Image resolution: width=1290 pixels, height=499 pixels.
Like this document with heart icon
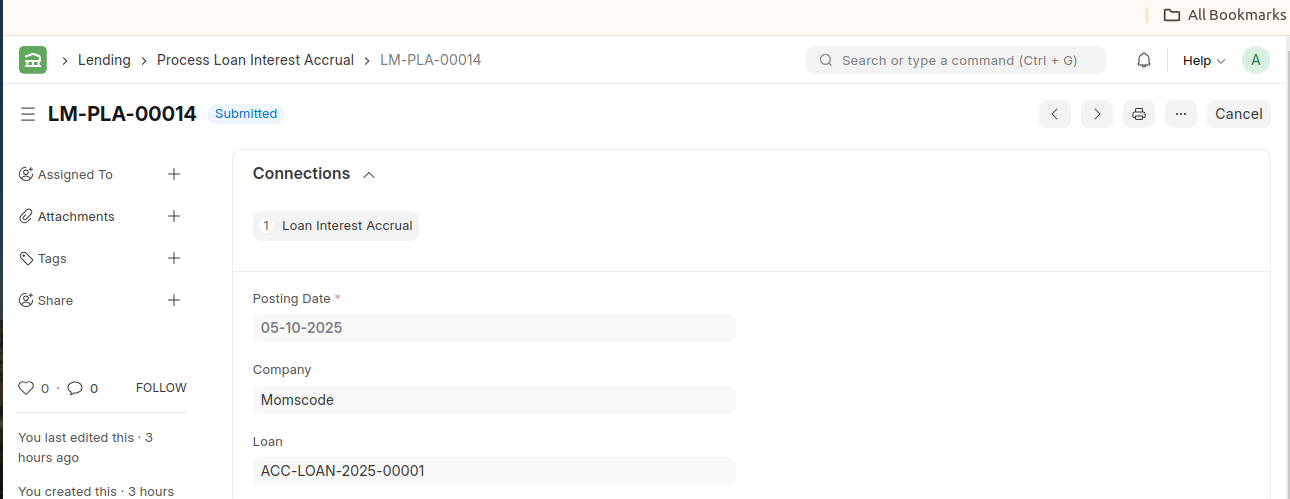[26, 388]
